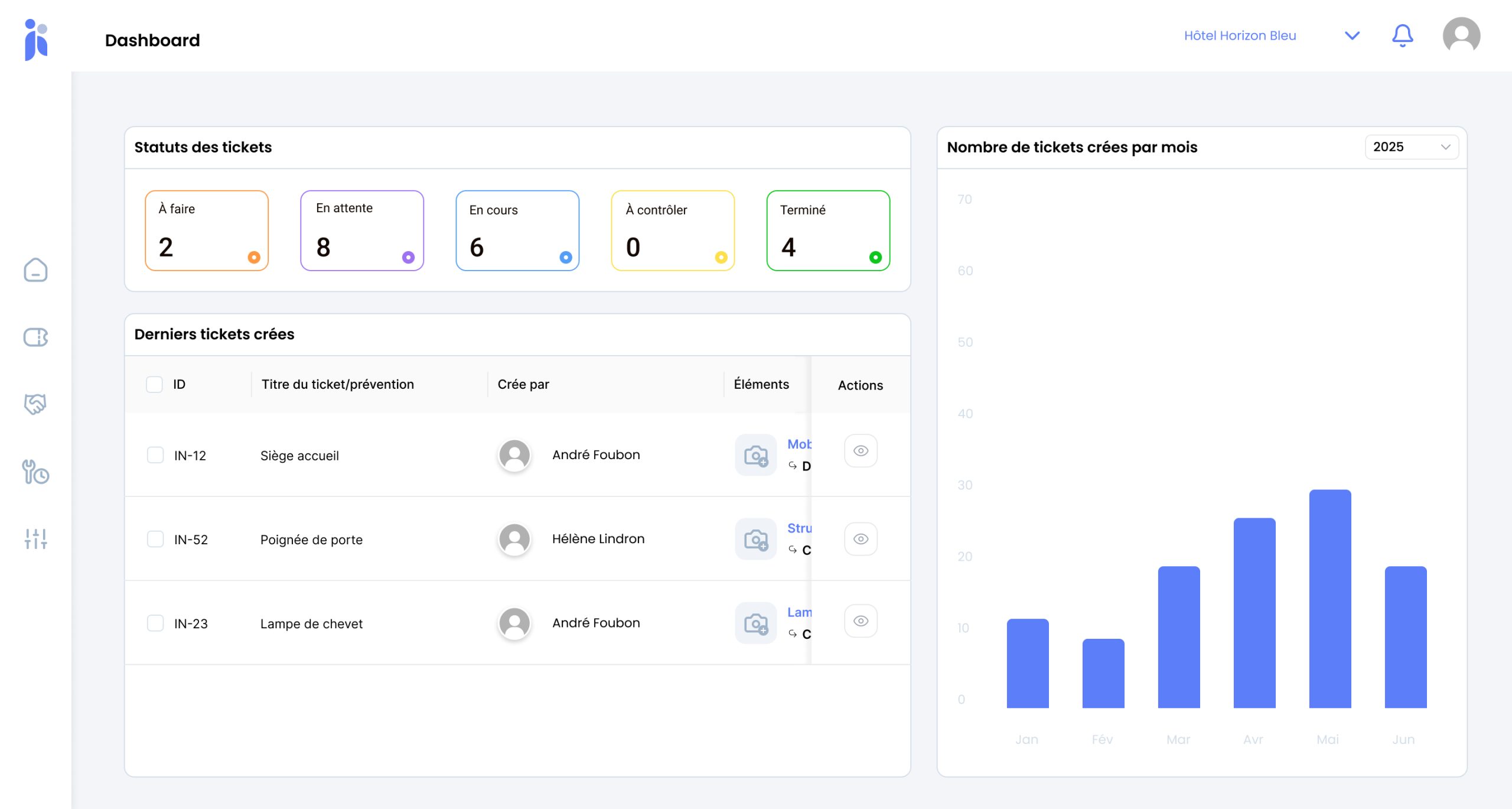Select the En attente status card
Screen dimensions: 1512x809
tap(362, 230)
